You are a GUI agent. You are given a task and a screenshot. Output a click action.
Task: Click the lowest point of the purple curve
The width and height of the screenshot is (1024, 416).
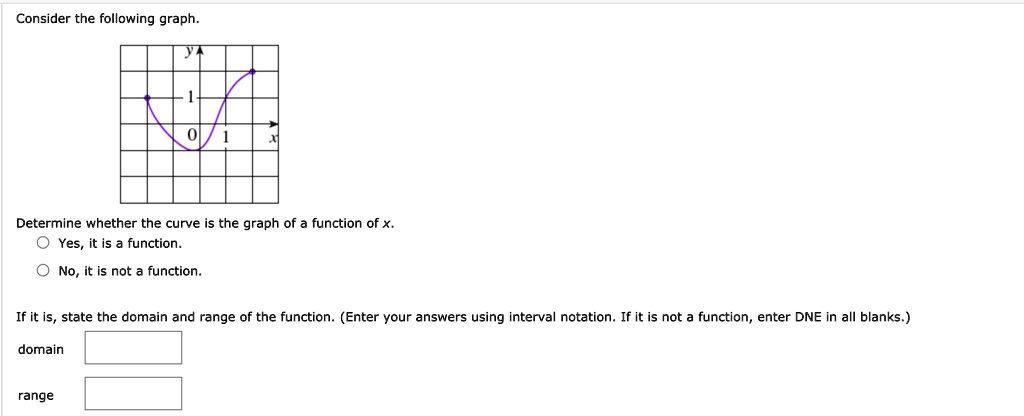[197, 150]
